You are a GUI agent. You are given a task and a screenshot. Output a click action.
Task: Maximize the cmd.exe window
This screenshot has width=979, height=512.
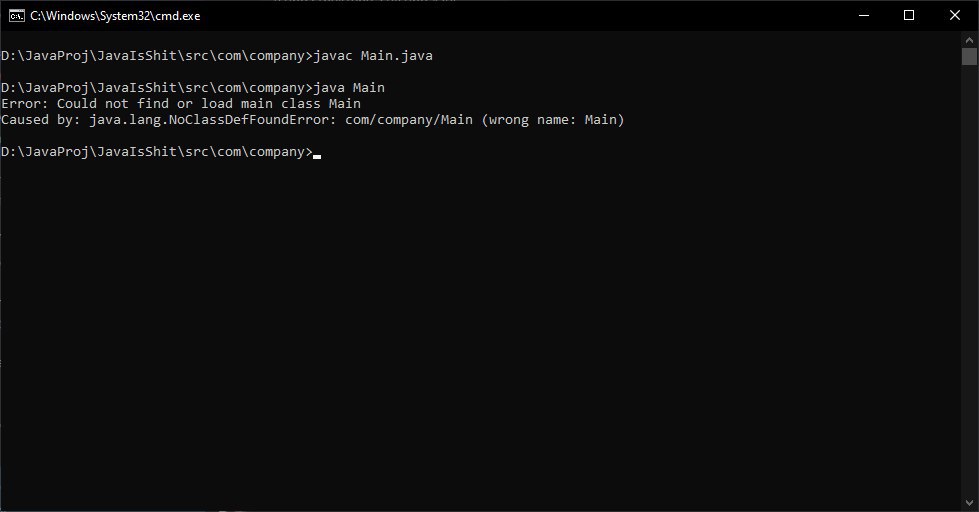pos(909,16)
